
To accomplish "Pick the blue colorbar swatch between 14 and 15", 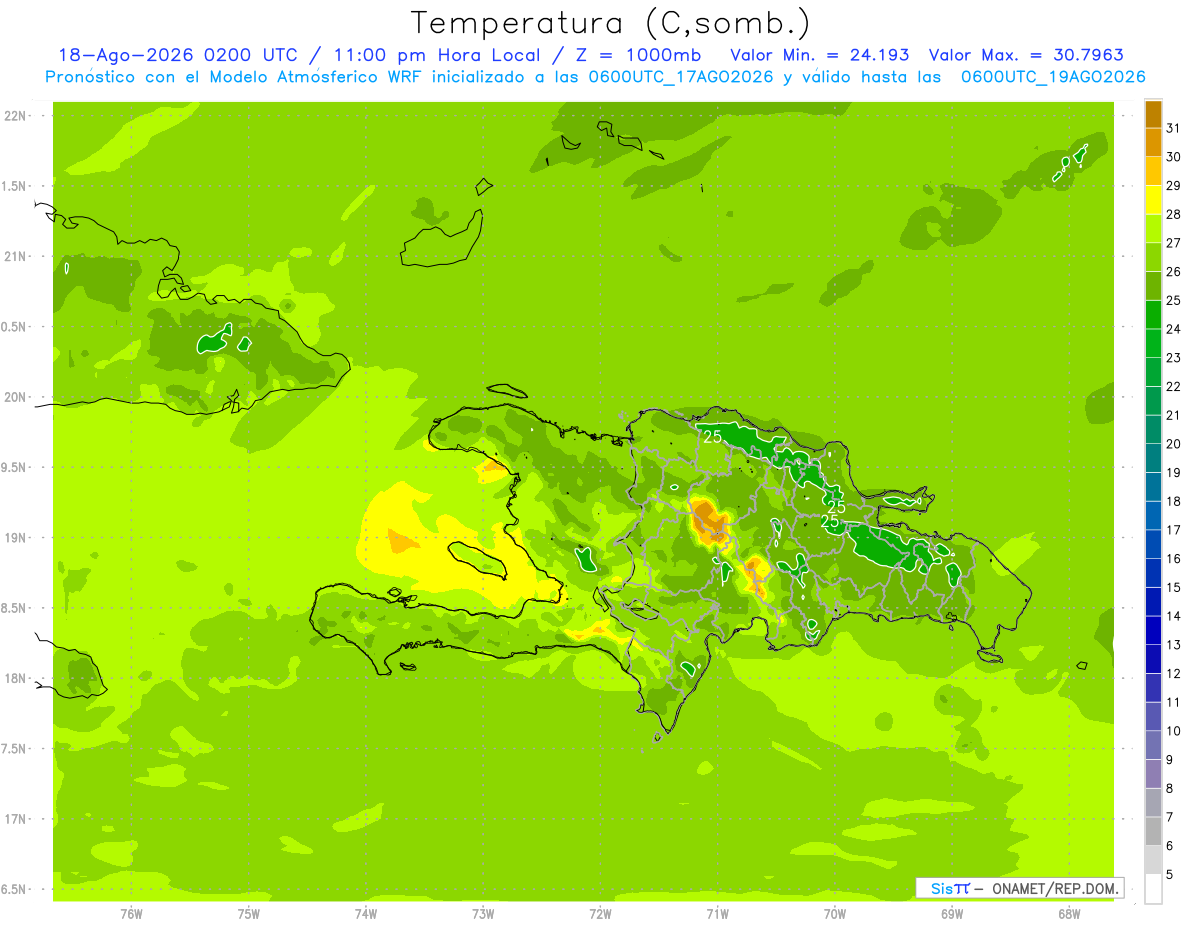I will (1153, 601).
